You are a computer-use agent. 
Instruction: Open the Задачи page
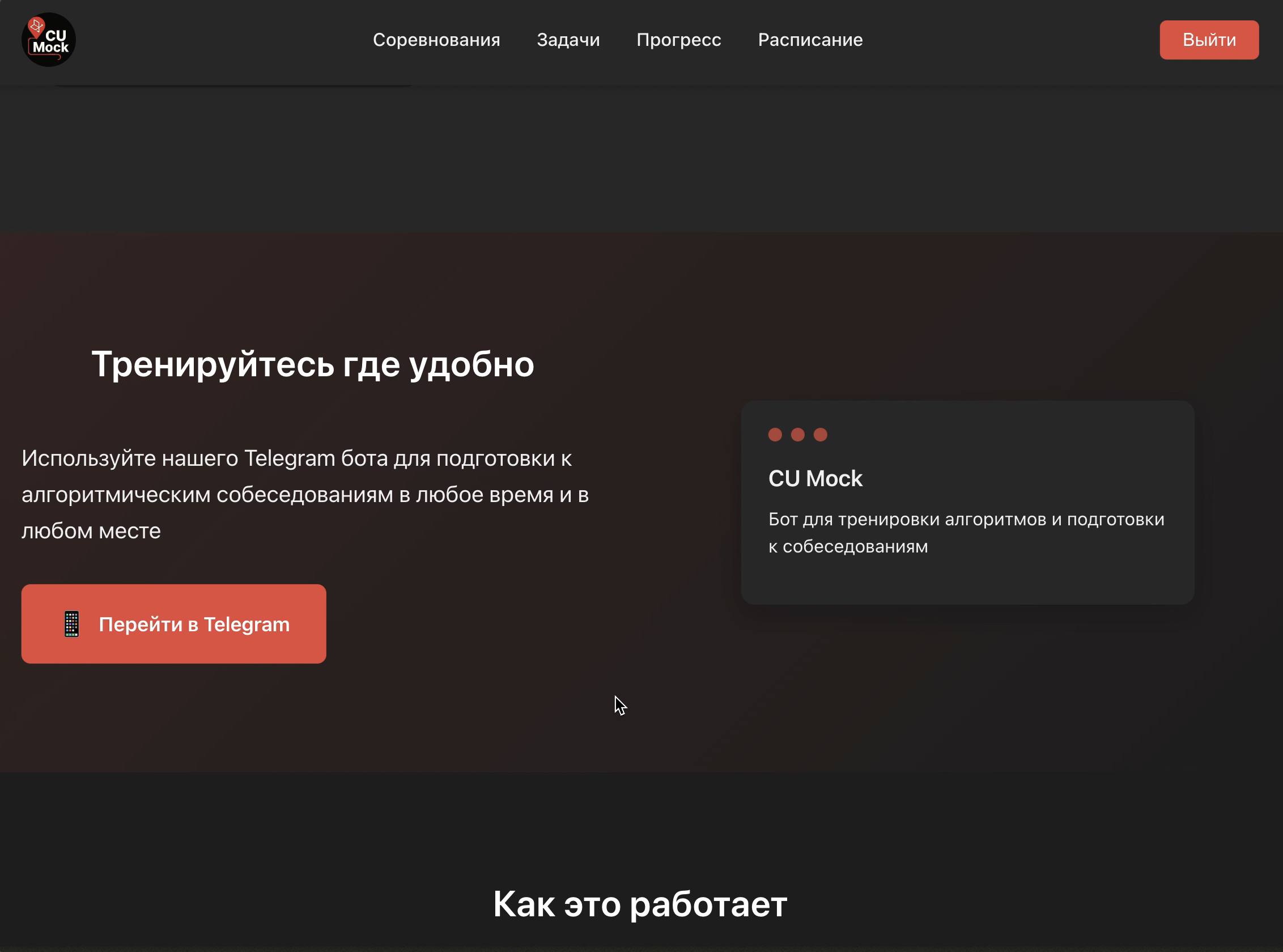(568, 39)
